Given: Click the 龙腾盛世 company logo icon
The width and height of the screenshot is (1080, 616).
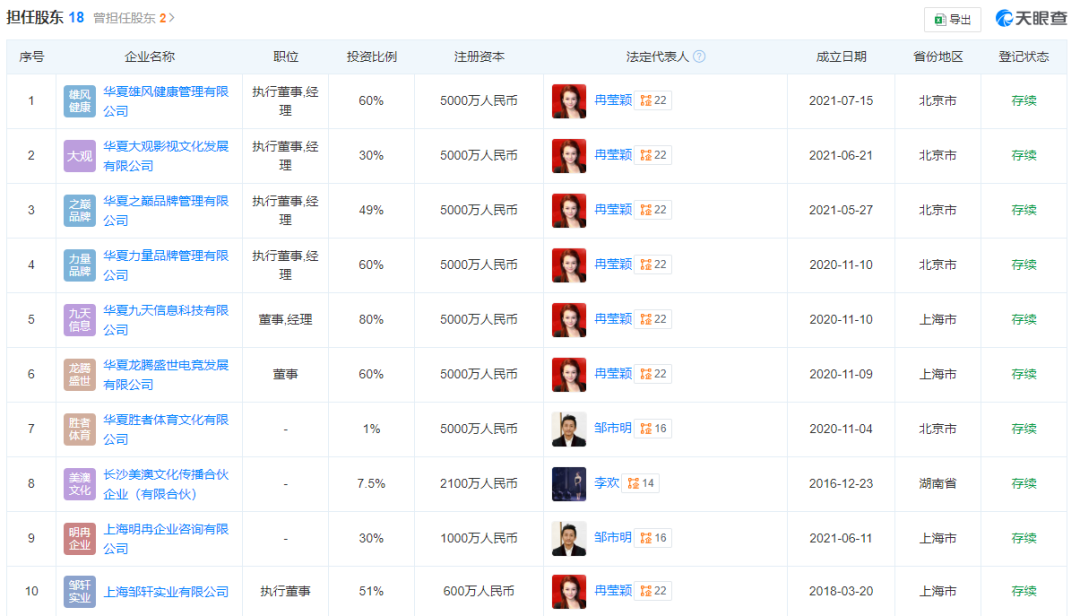Looking at the screenshot, I should pyautogui.click(x=79, y=374).
